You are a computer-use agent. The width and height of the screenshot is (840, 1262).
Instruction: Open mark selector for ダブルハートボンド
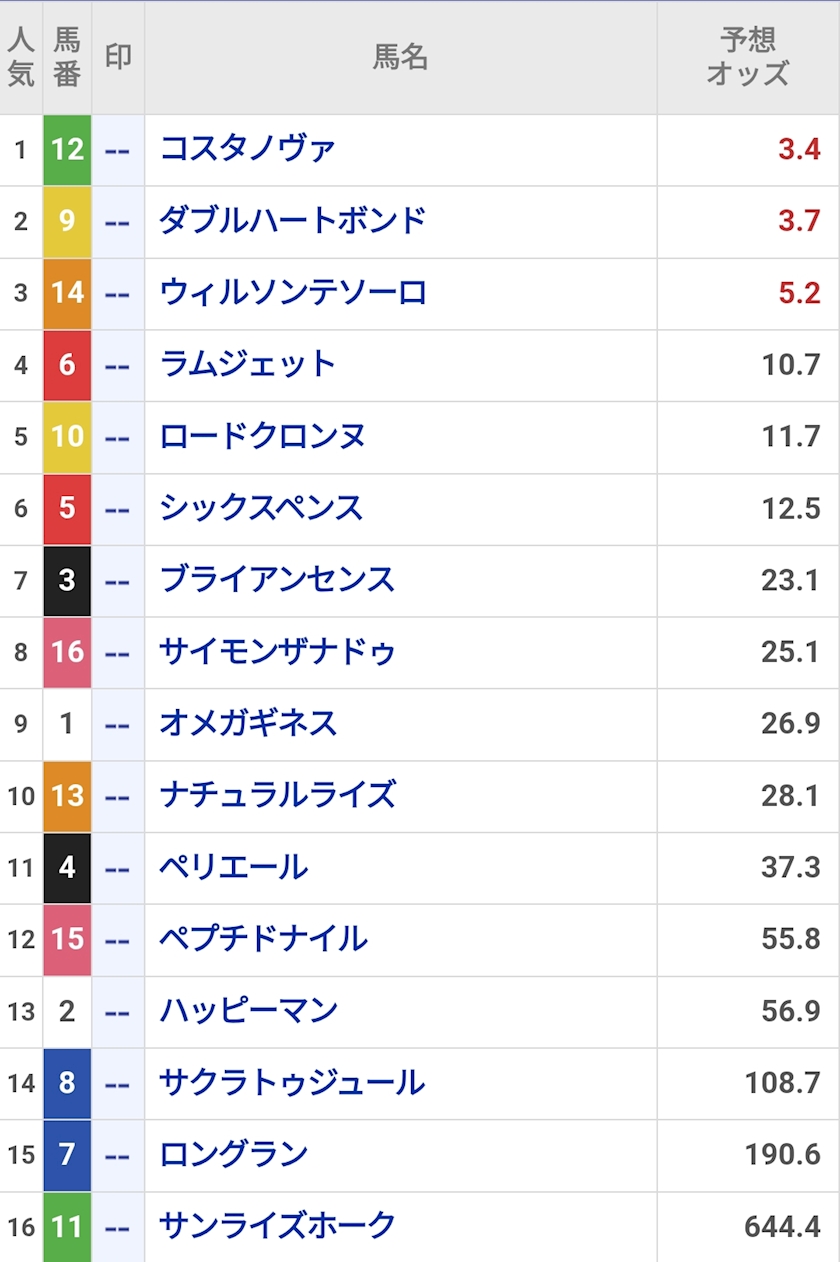coord(118,222)
